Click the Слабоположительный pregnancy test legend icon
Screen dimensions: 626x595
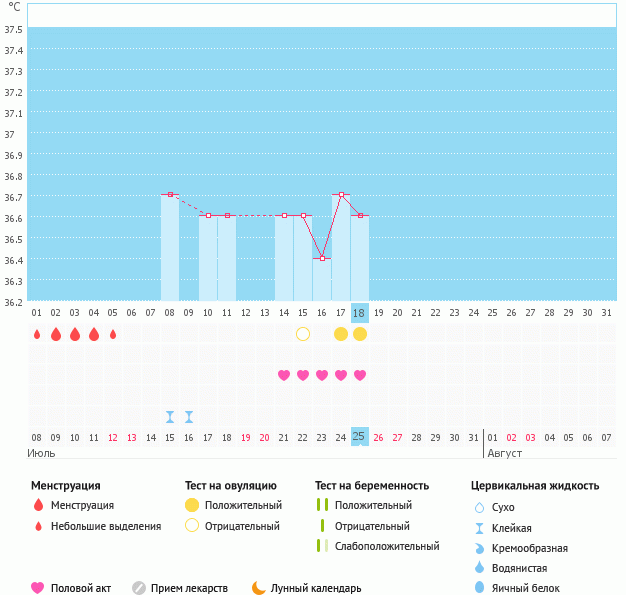pos(322,546)
